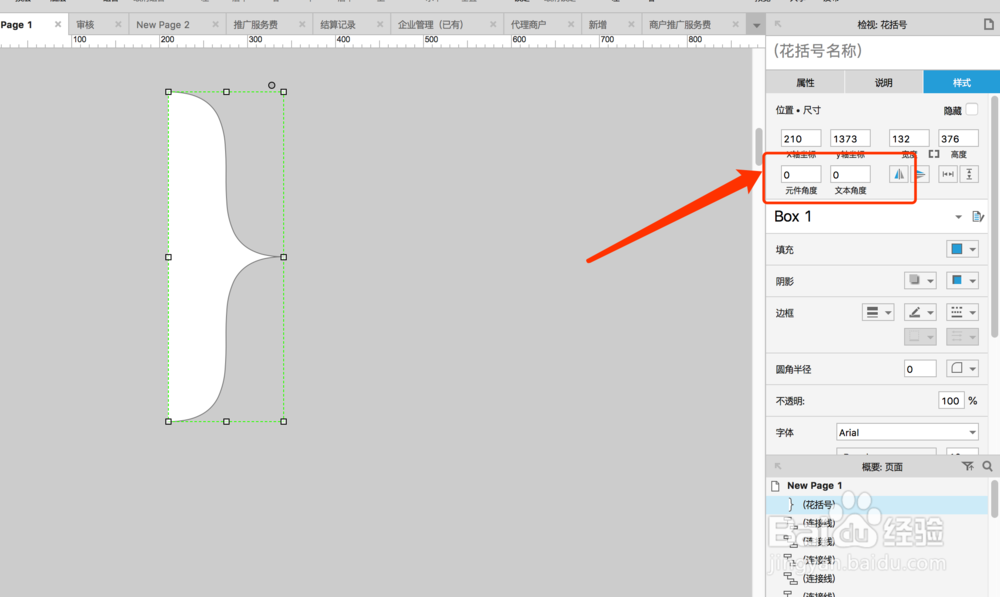
Task: Click the New Page 1 page icon
Action: (776, 486)
